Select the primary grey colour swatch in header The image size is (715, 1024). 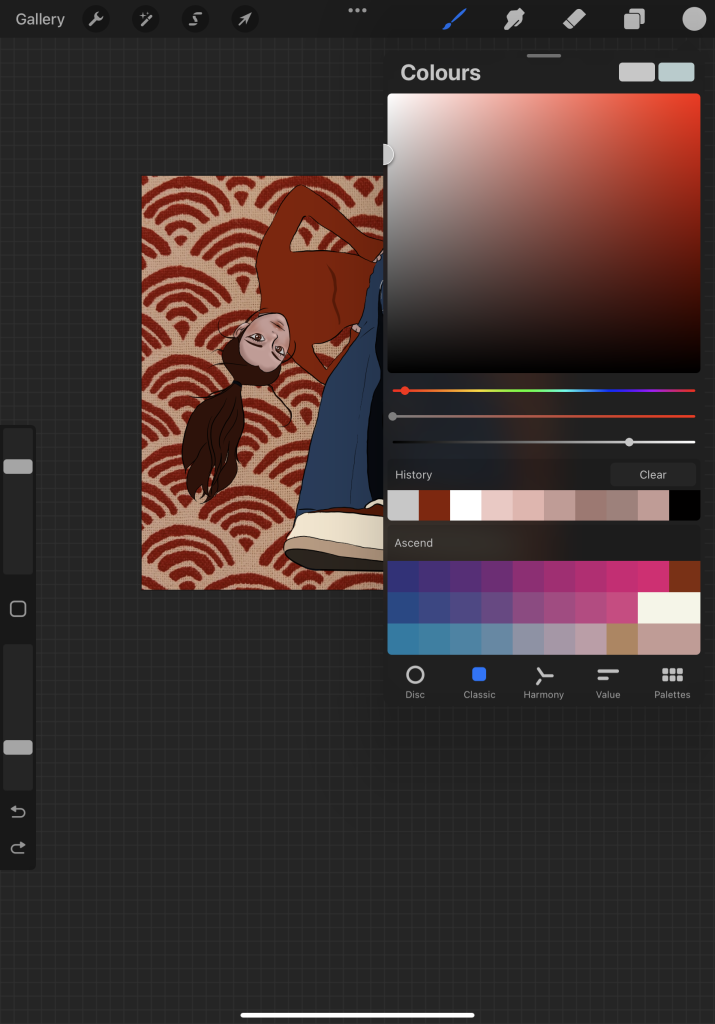coord(637,72)
